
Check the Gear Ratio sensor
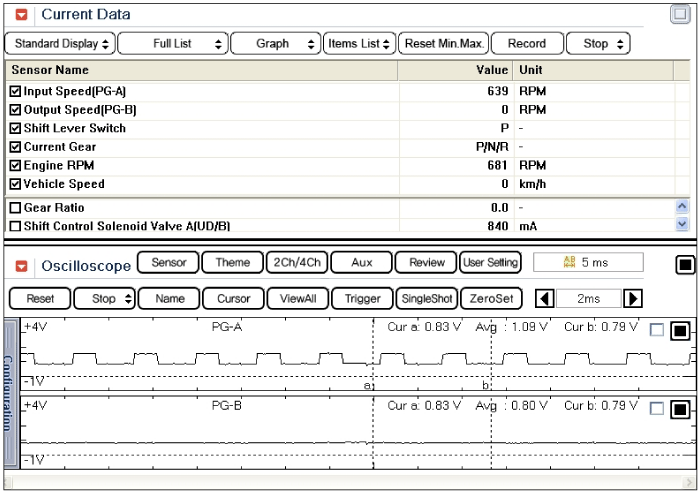click(15, 208)
